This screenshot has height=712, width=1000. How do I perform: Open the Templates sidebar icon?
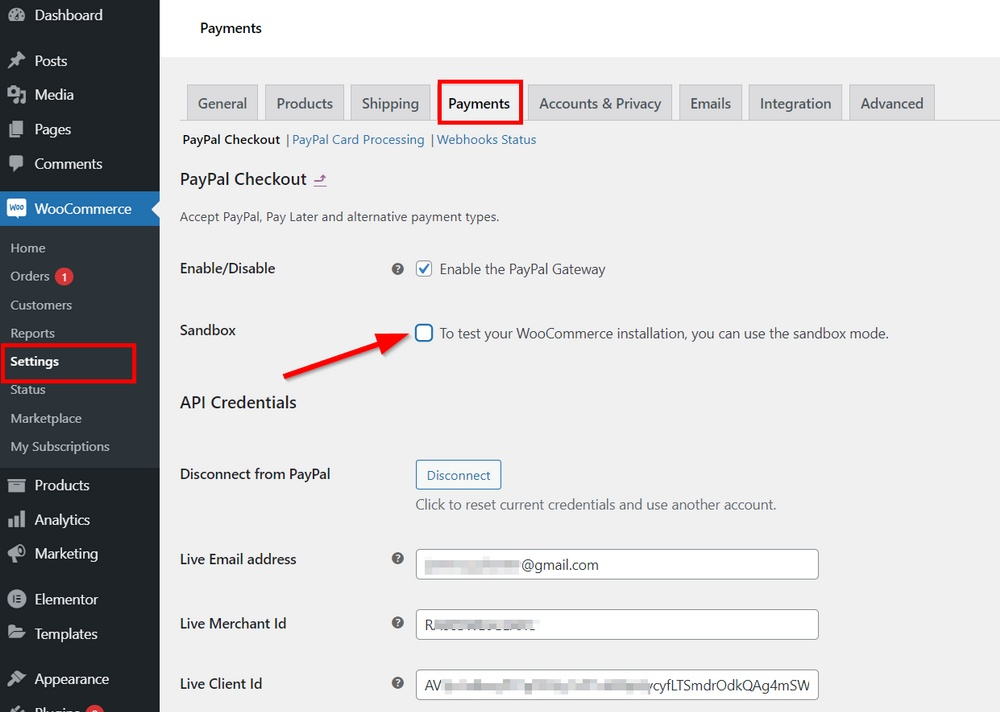point(18,633)
